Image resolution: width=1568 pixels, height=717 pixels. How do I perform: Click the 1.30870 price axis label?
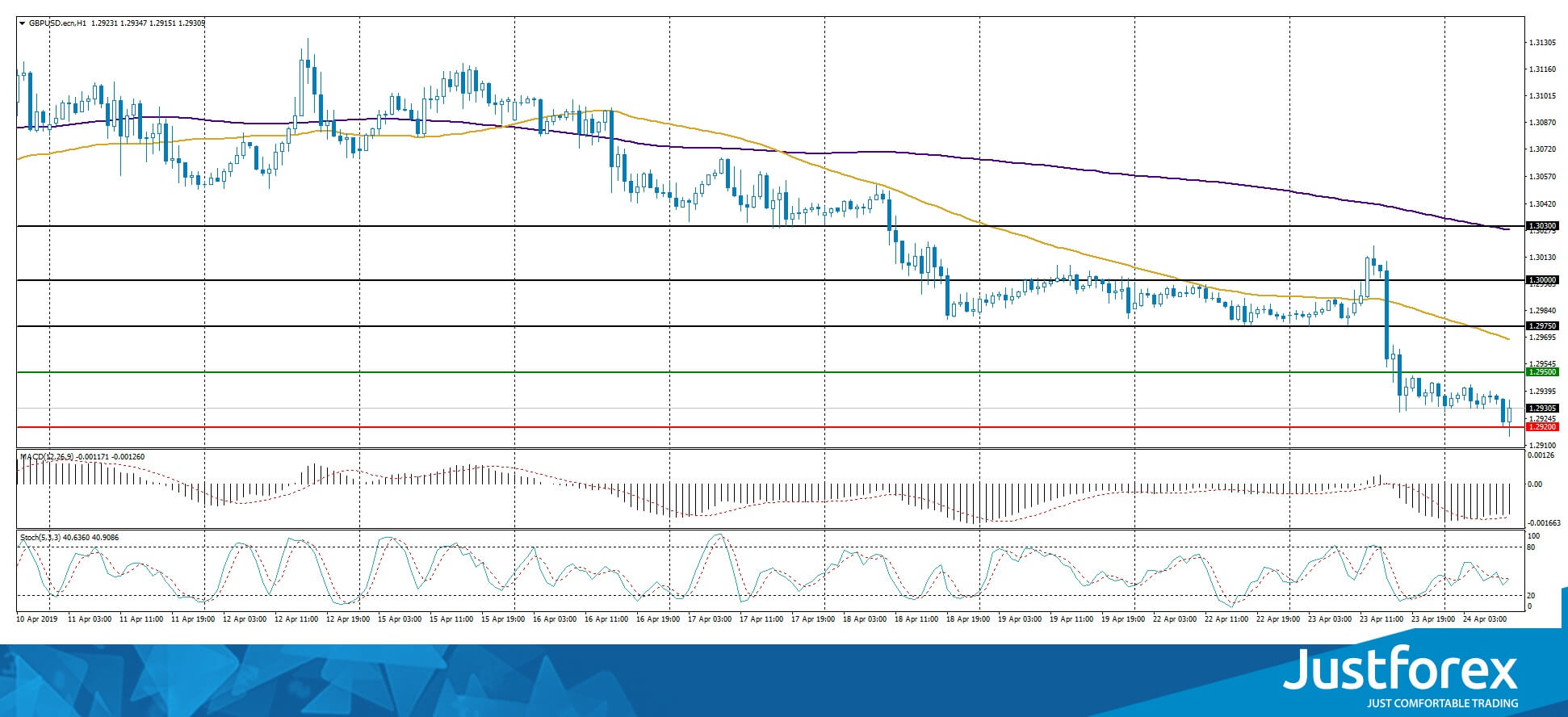pyautogui.click(x=1543, y=123)
